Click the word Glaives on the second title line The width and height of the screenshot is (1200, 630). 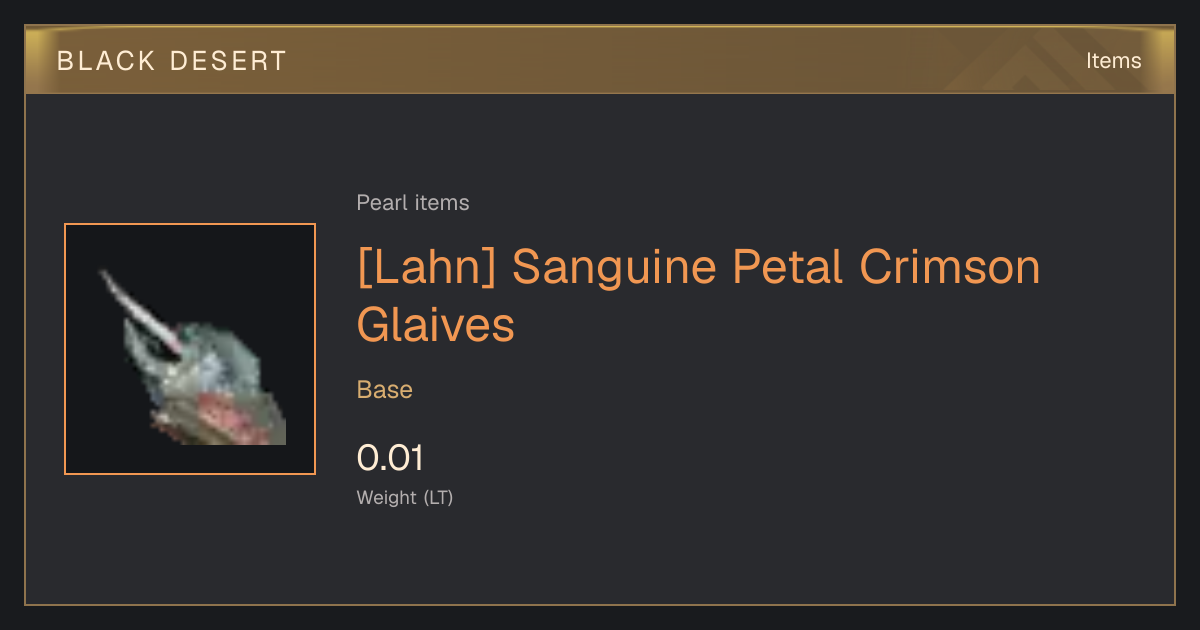pos(436,325)
